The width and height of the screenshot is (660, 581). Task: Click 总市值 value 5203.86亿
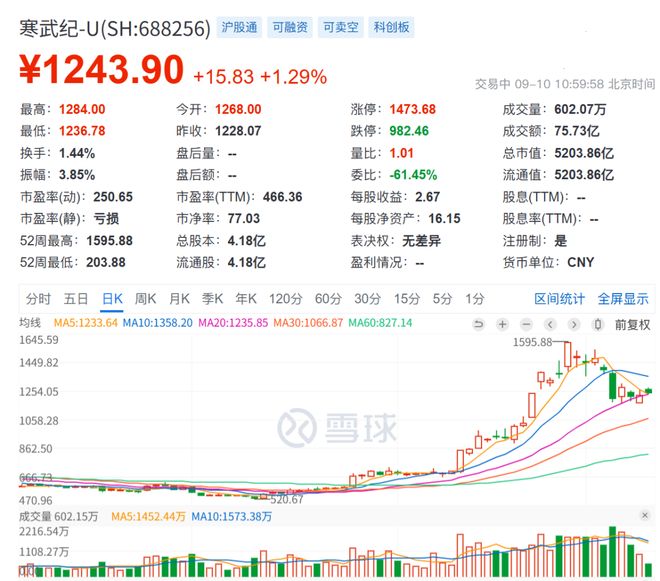click(584, 153)
